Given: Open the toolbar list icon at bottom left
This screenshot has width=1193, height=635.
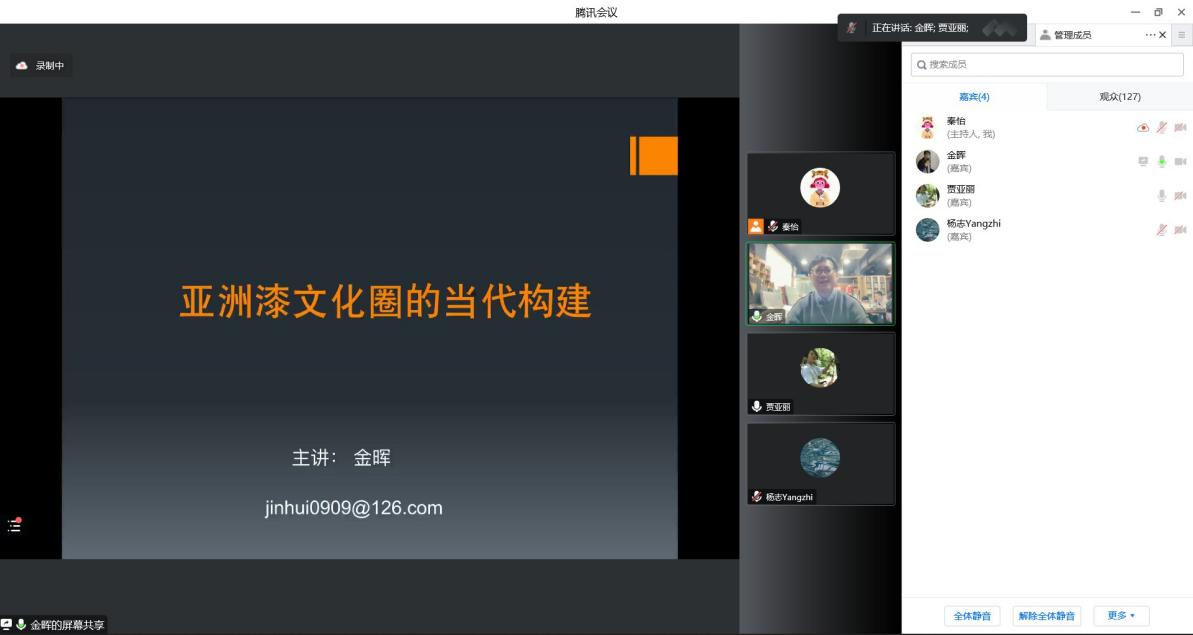Looking at the screenshot, I should pos(14,525).
